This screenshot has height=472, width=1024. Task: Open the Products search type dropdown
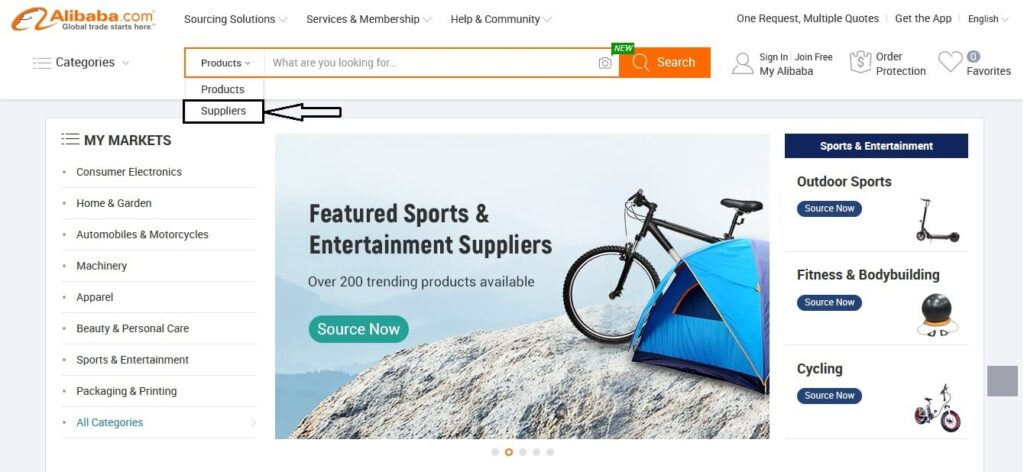(x=225, y=63)
